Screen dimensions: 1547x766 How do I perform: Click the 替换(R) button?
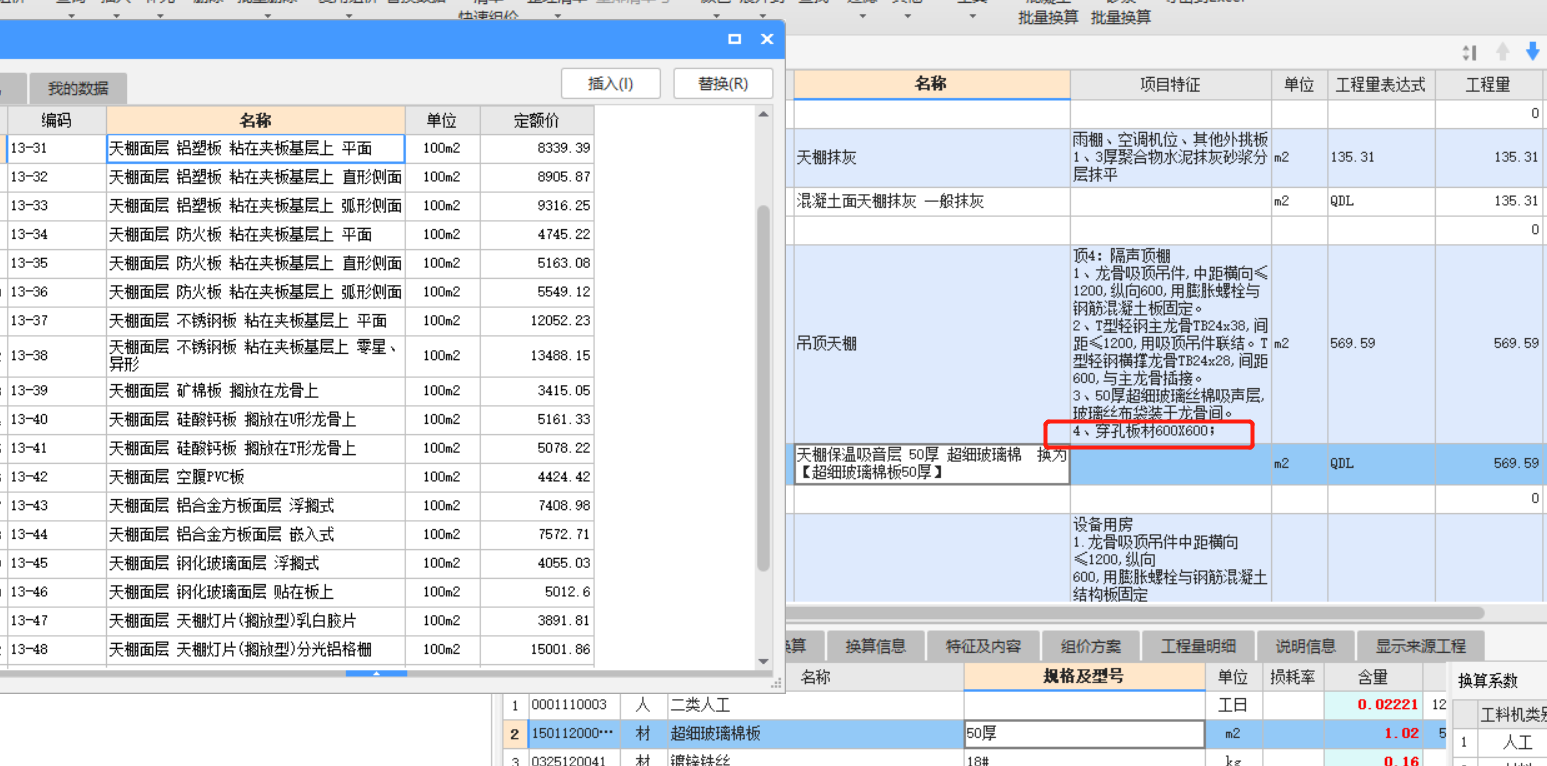coord(723,84)
